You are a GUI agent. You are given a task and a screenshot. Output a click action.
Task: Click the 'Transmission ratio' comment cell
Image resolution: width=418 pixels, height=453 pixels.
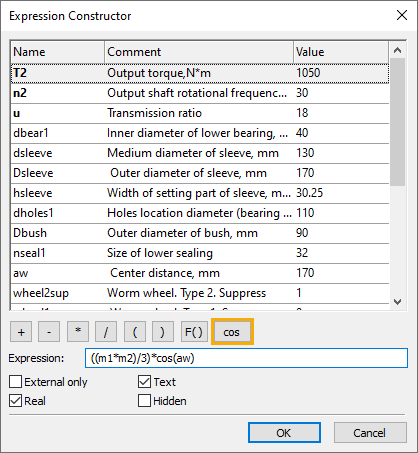pos(154,113)
